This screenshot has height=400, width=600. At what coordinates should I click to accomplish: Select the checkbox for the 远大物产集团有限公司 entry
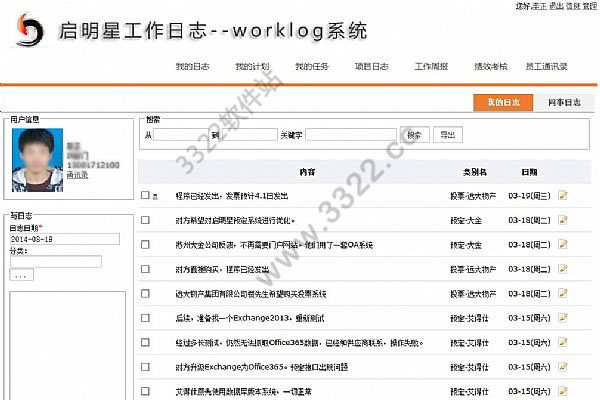[x=145, y=294]
